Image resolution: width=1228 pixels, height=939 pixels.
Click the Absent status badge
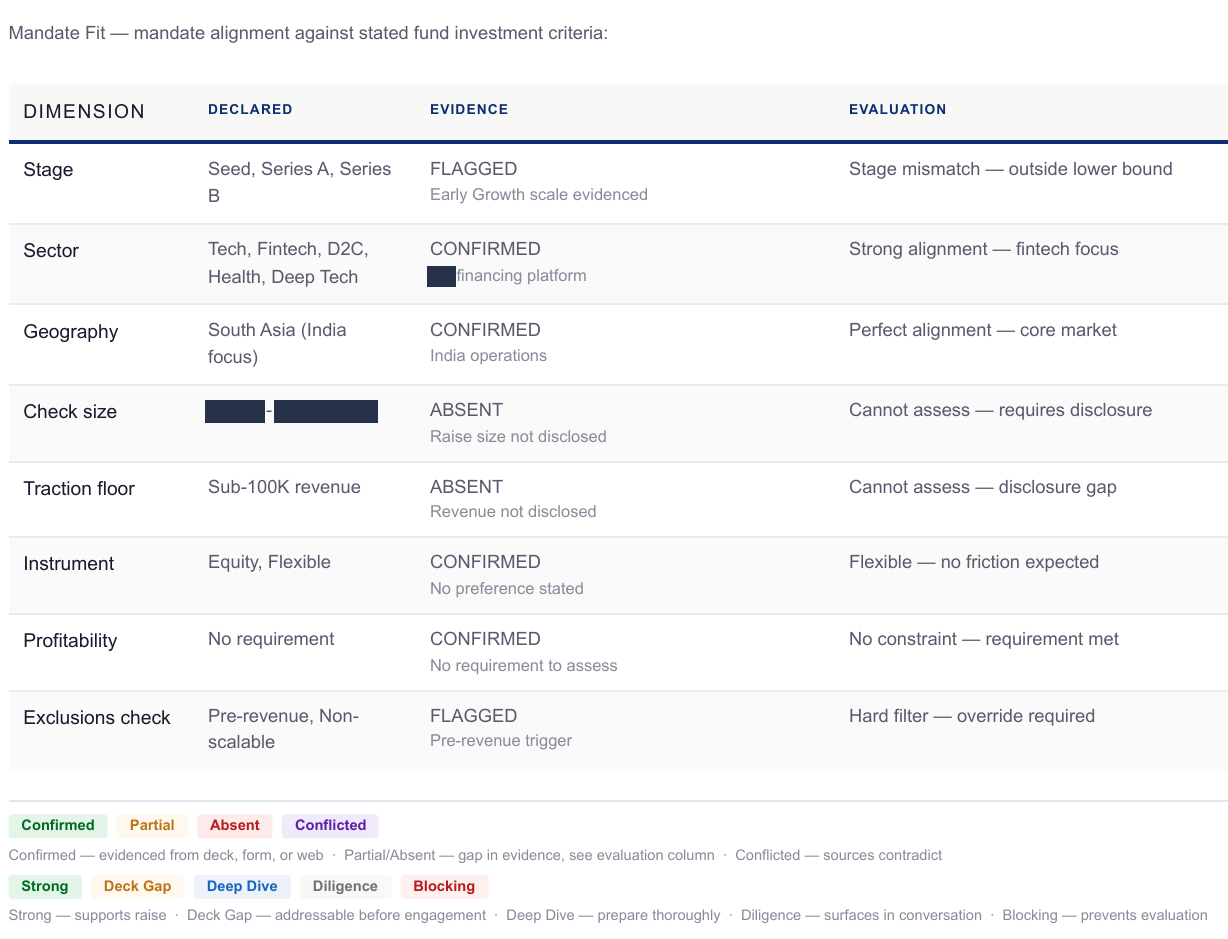click(x=235, y=825)
